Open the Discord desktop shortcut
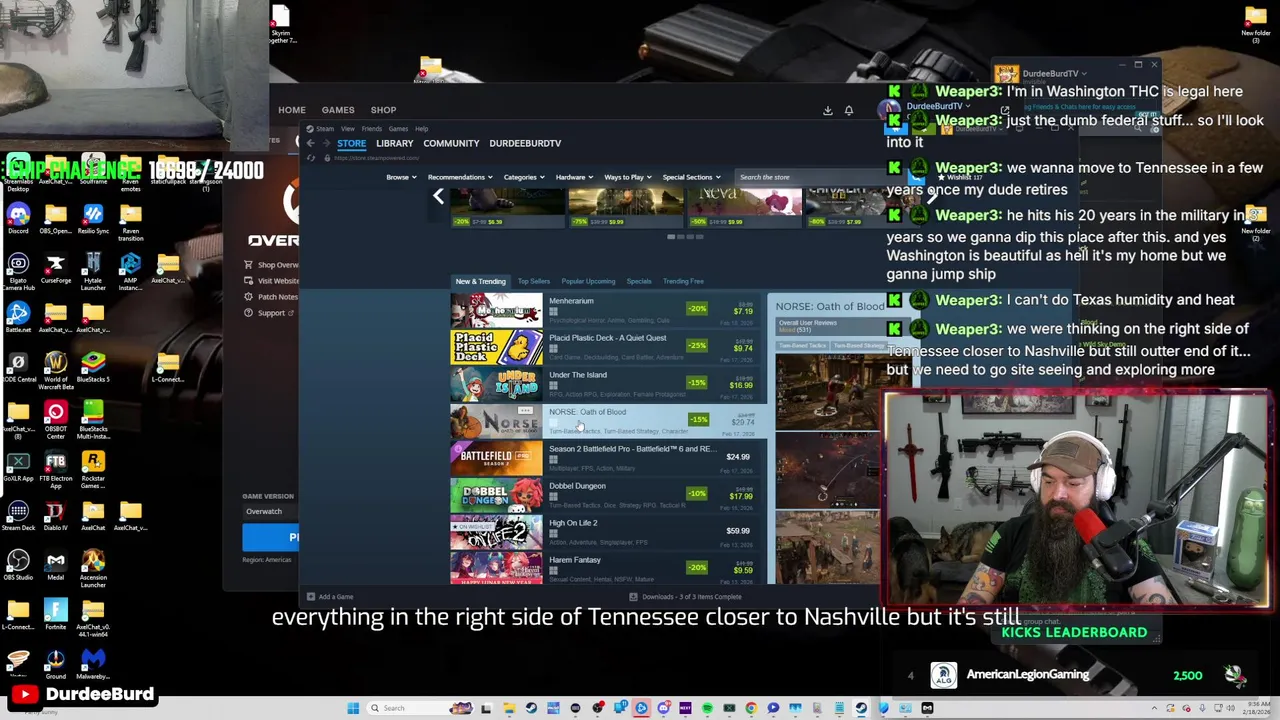 point(18,219)
